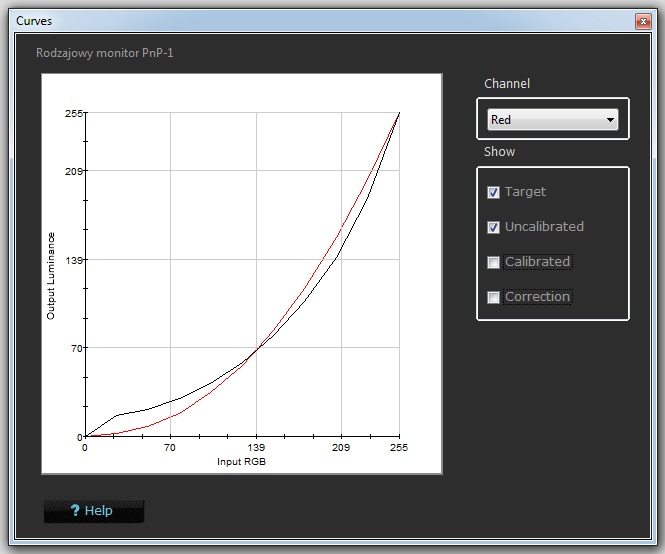Screen dimensions: 665x554
Task: Click the 'Rodzajowy monitor PnP-1' label
Action: coord(104,53)
